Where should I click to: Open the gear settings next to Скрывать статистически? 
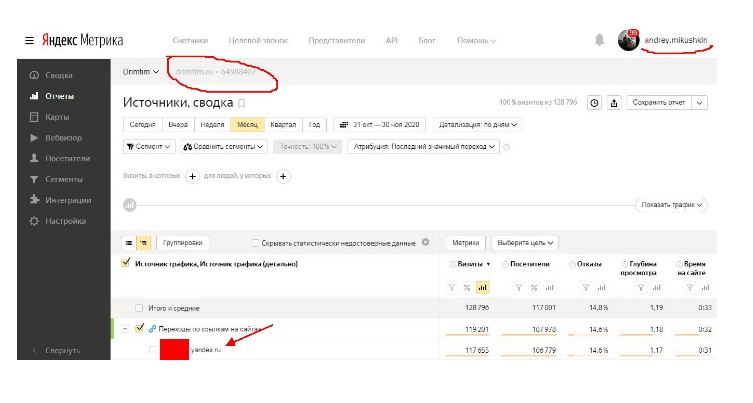[x=425, y=243]
